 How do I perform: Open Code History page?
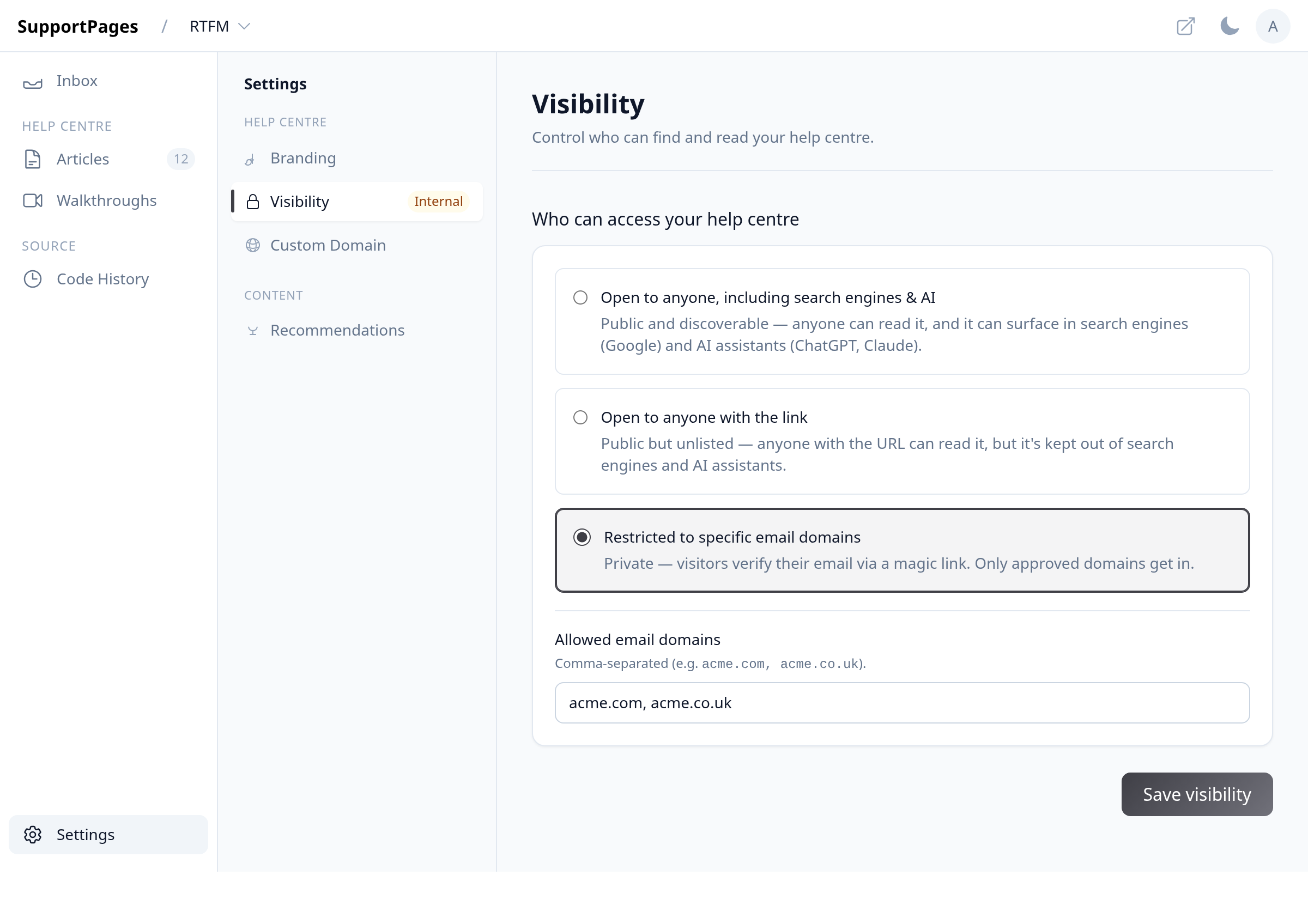(x=108, y=279)
